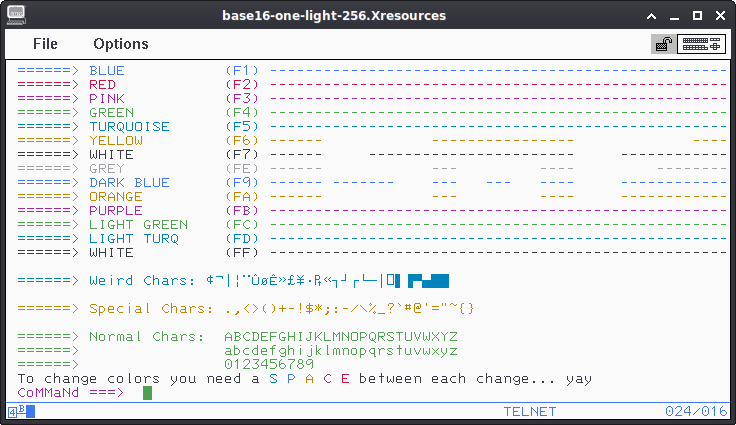Click the (FC) key label

242,224
